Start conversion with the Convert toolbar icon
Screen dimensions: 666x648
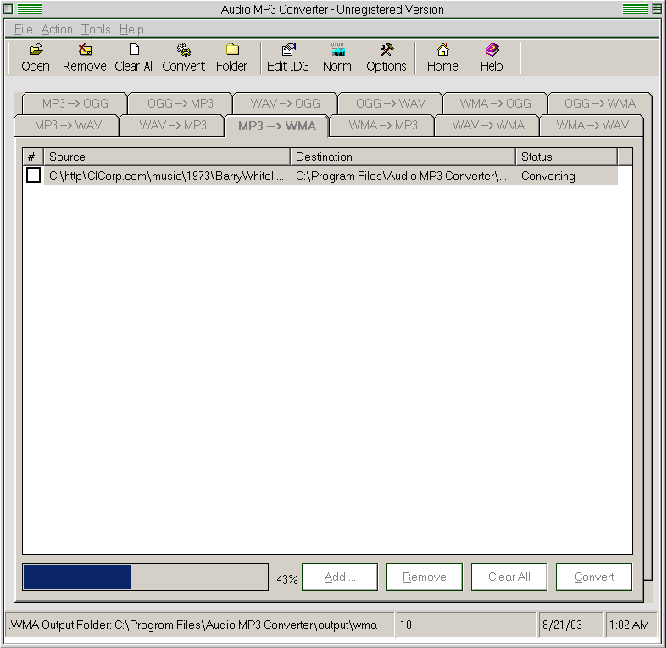(183, 58)
